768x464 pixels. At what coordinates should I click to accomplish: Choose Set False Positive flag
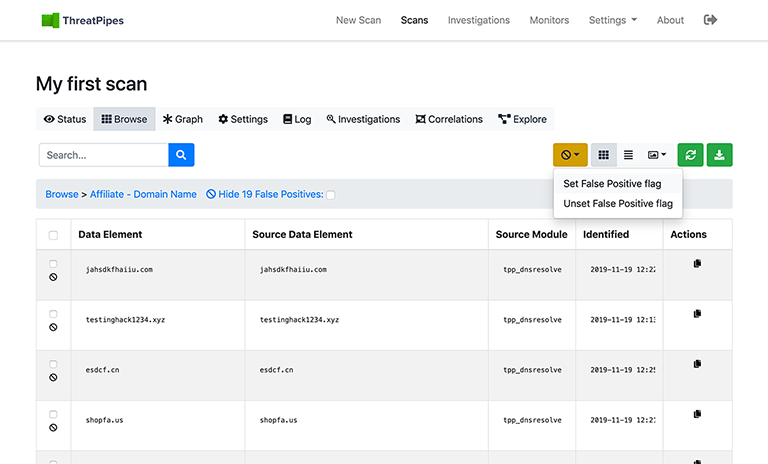[612, 184]
